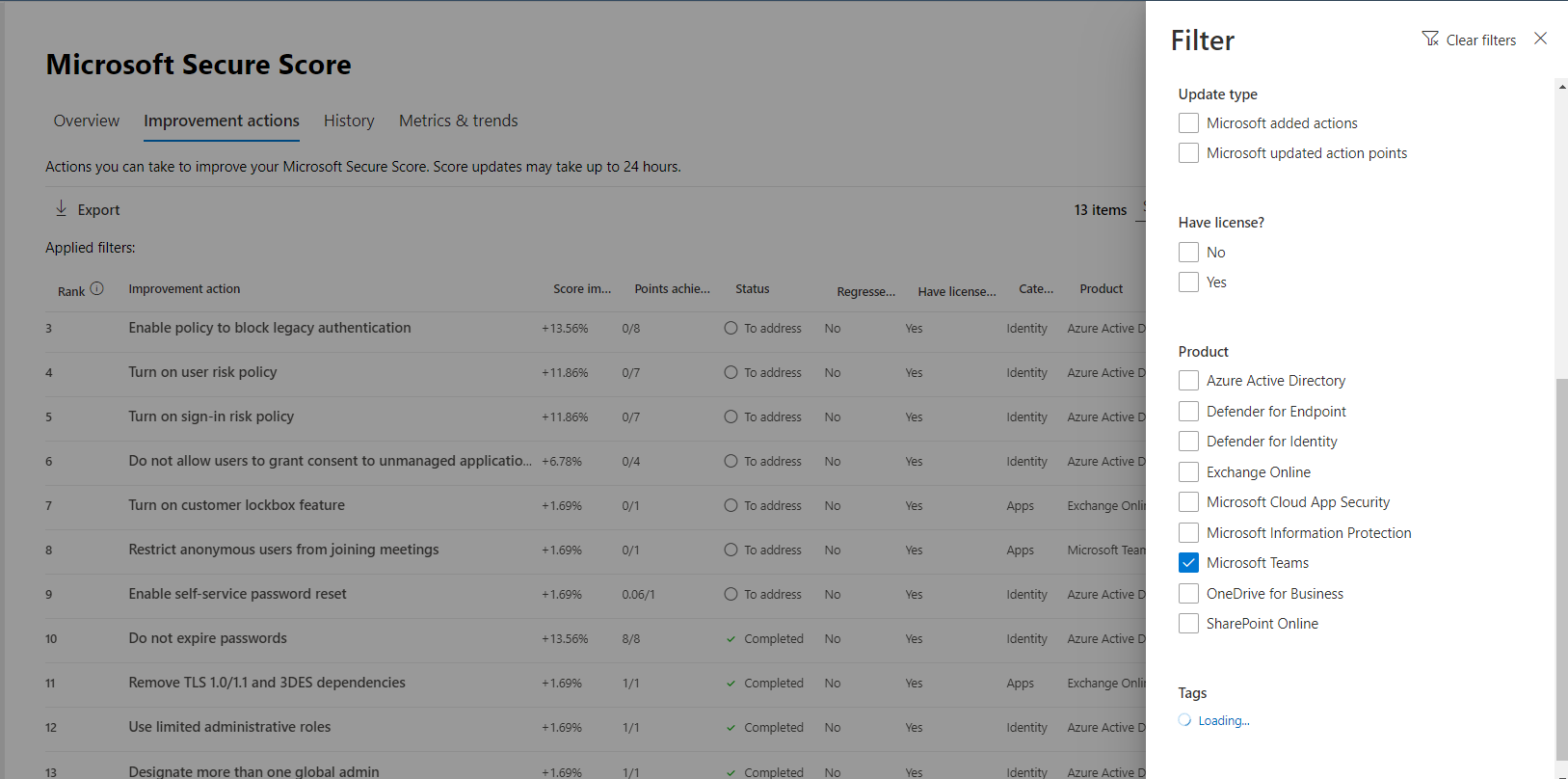1568x779 pixels.
Task: Open Turn on user risk policy action
Action: pos(202,372)
